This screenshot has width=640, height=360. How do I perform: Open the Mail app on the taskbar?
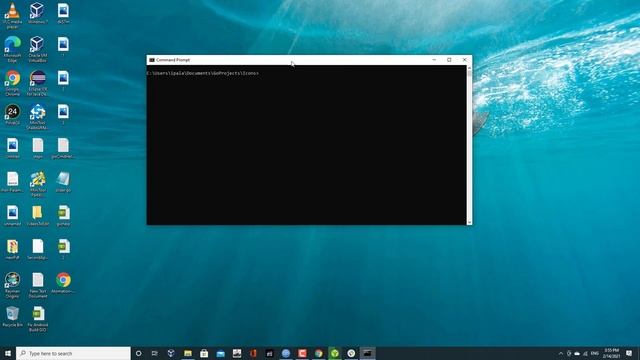point(220,353)
